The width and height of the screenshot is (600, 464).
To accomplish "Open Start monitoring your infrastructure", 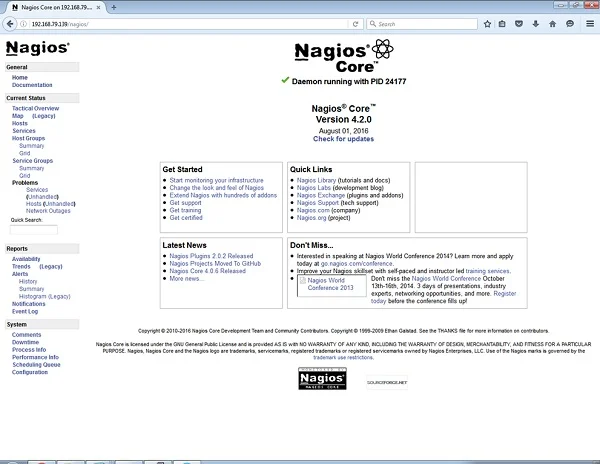I will (x=217, y=180).
